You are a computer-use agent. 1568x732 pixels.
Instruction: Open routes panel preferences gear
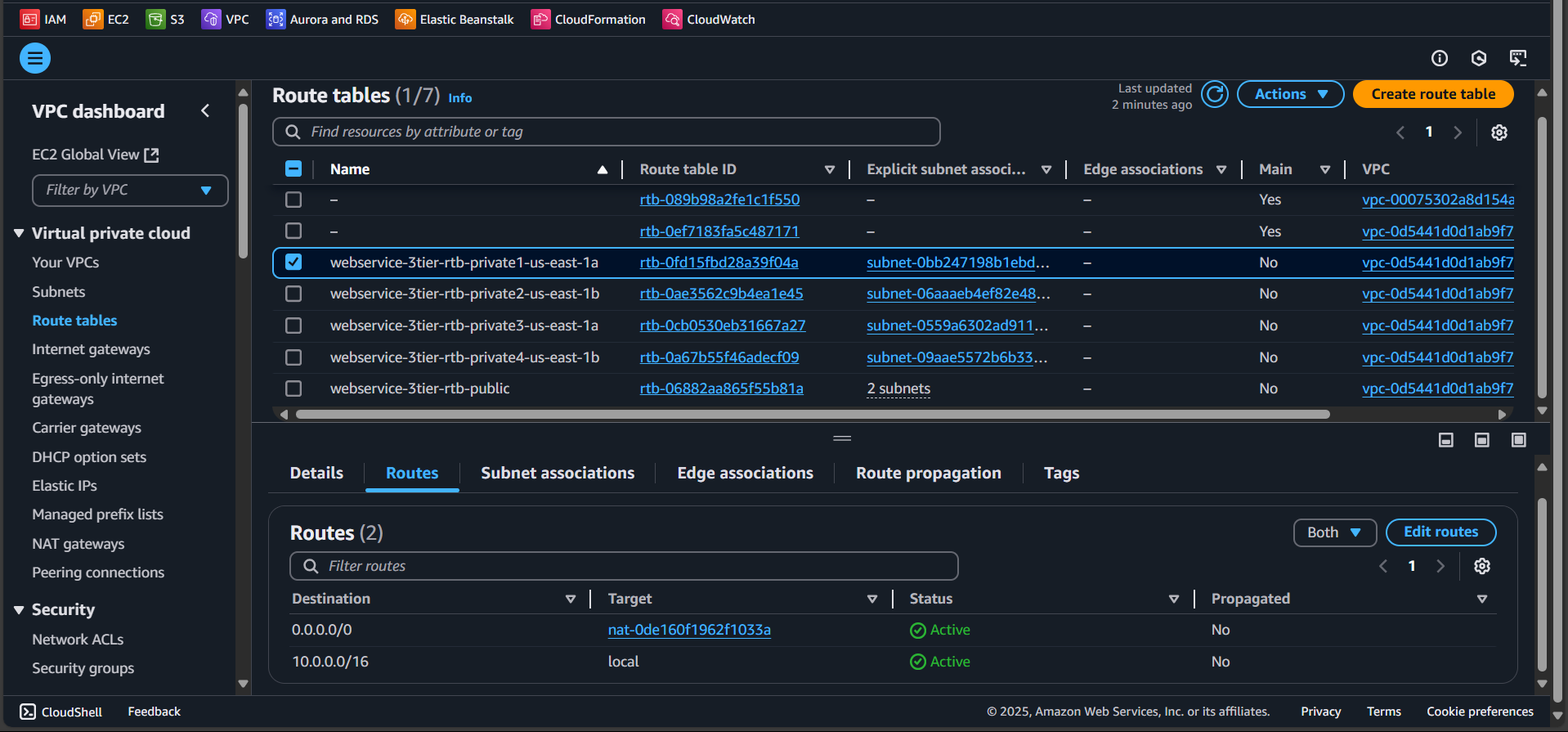1482,566
